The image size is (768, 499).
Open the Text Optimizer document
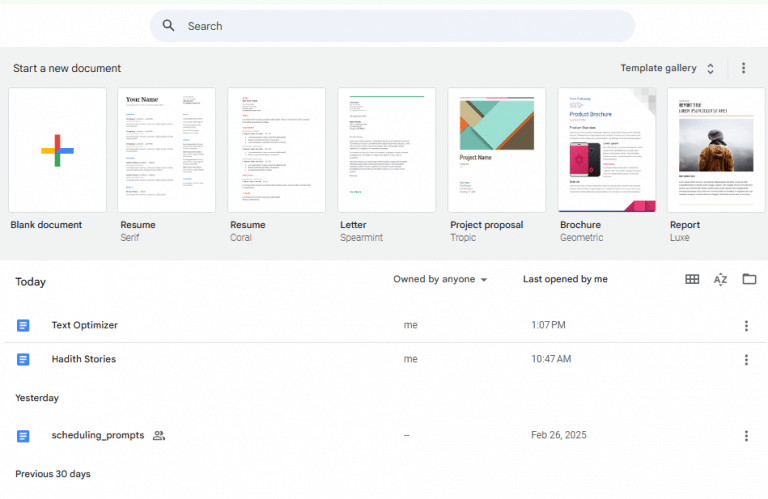point(84,326)
